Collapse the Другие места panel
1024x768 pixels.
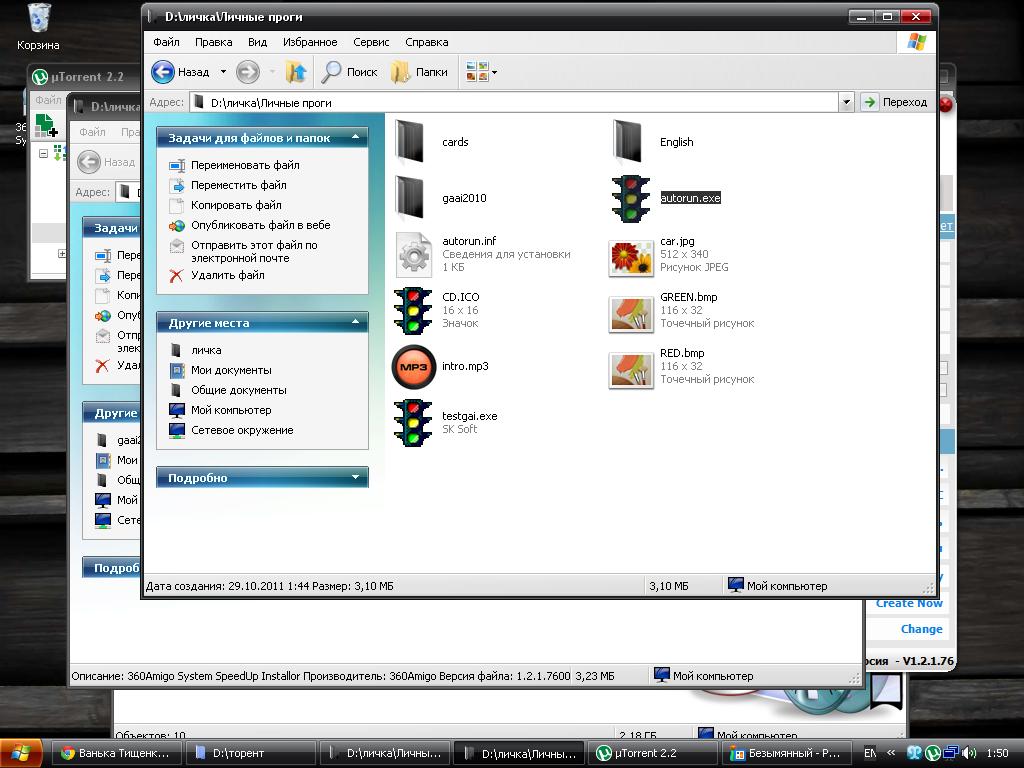click(x=355, y=323)
